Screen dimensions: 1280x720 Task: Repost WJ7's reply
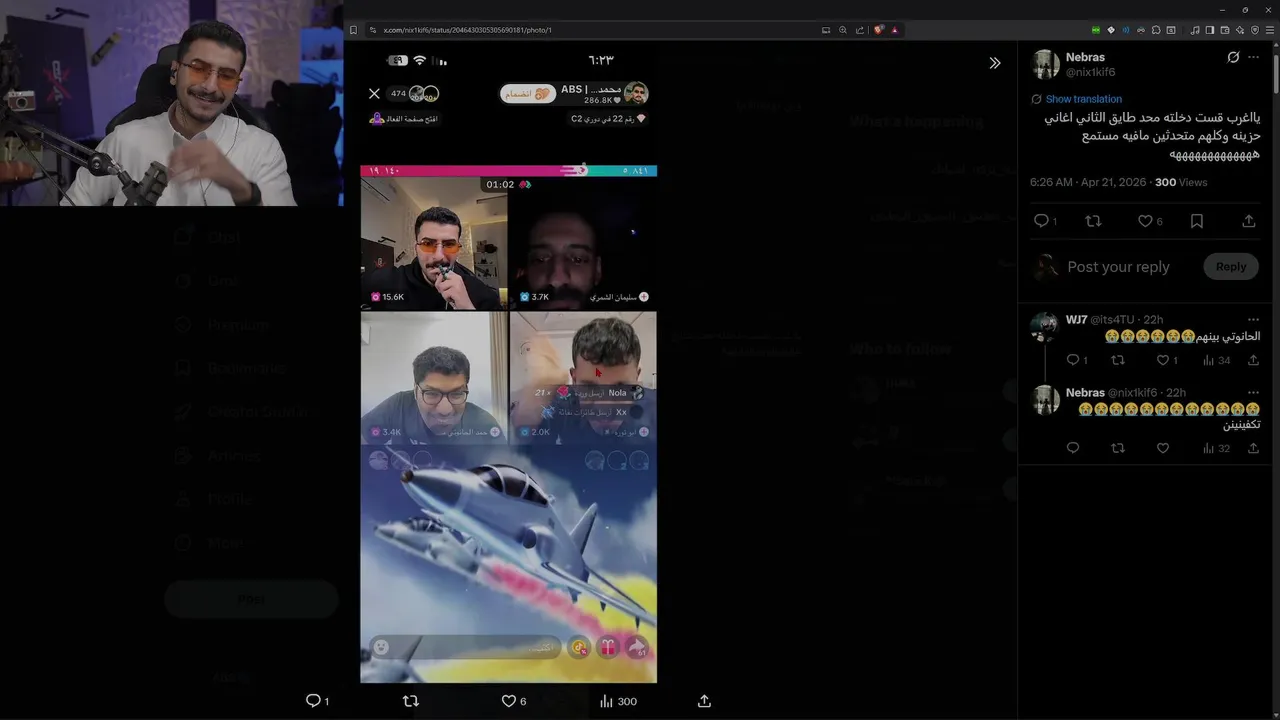(x=1118, y=360)
